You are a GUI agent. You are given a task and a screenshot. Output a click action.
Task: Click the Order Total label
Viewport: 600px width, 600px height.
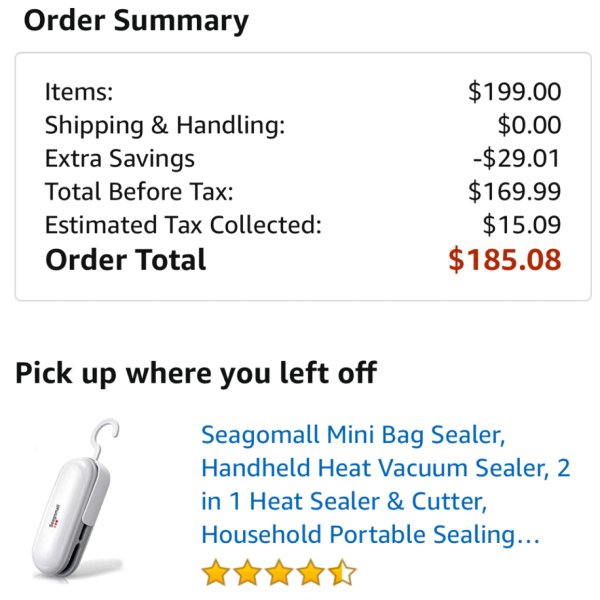(x=126, y=260)
